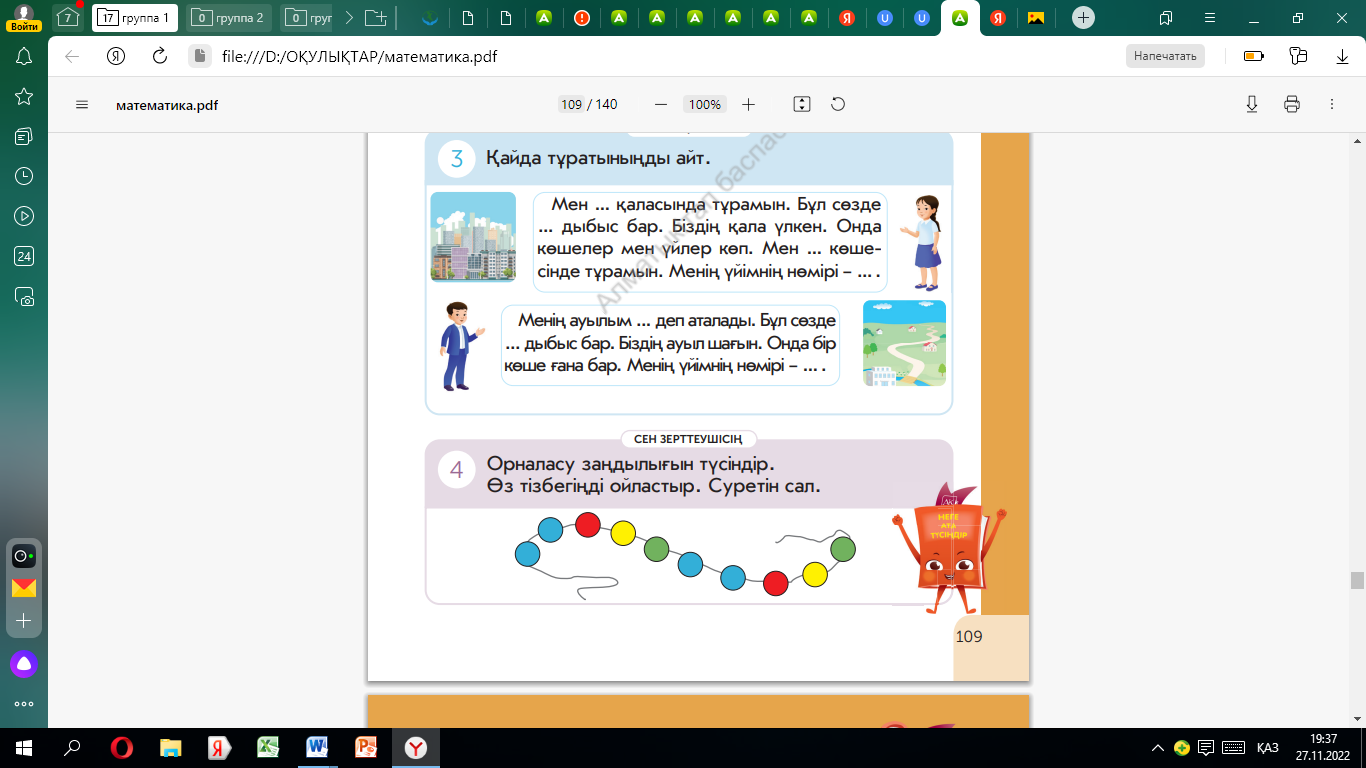Click the Войти profile login button
This screenshot has width=1366, height=768.
coord(23,17)
